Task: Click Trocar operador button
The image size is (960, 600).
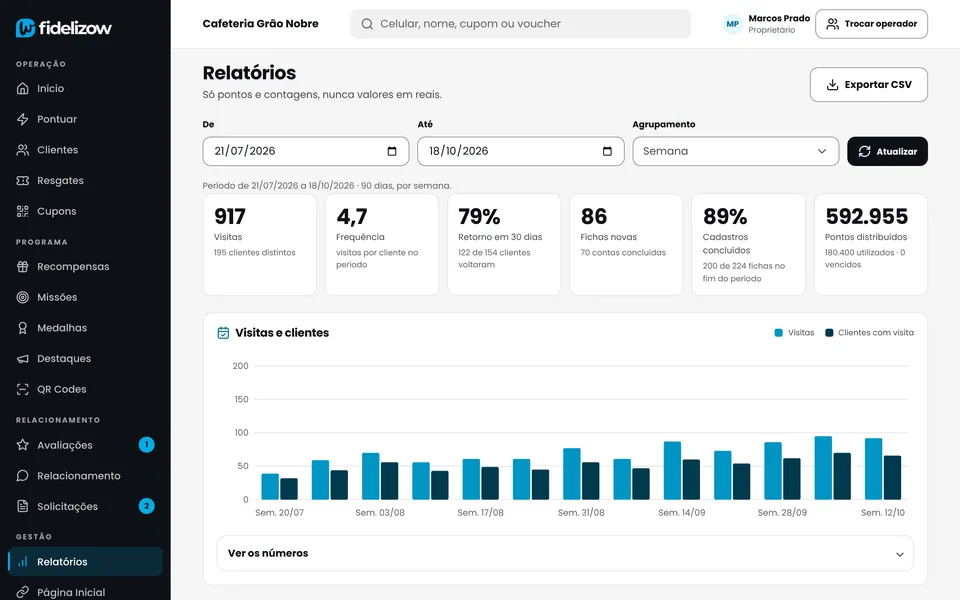Action: coord(871,24)
